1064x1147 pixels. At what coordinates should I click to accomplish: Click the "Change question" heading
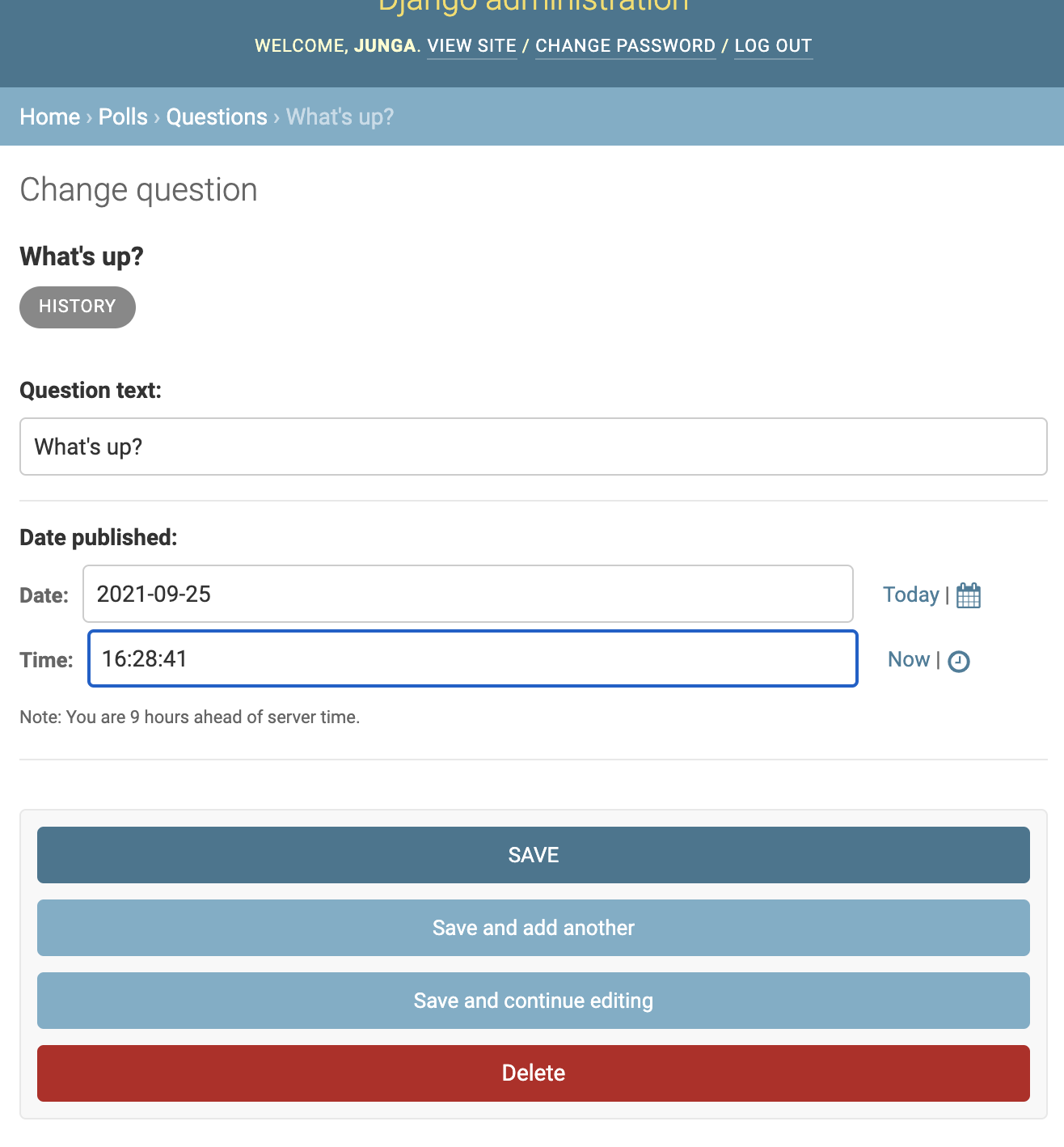[138, 190]
